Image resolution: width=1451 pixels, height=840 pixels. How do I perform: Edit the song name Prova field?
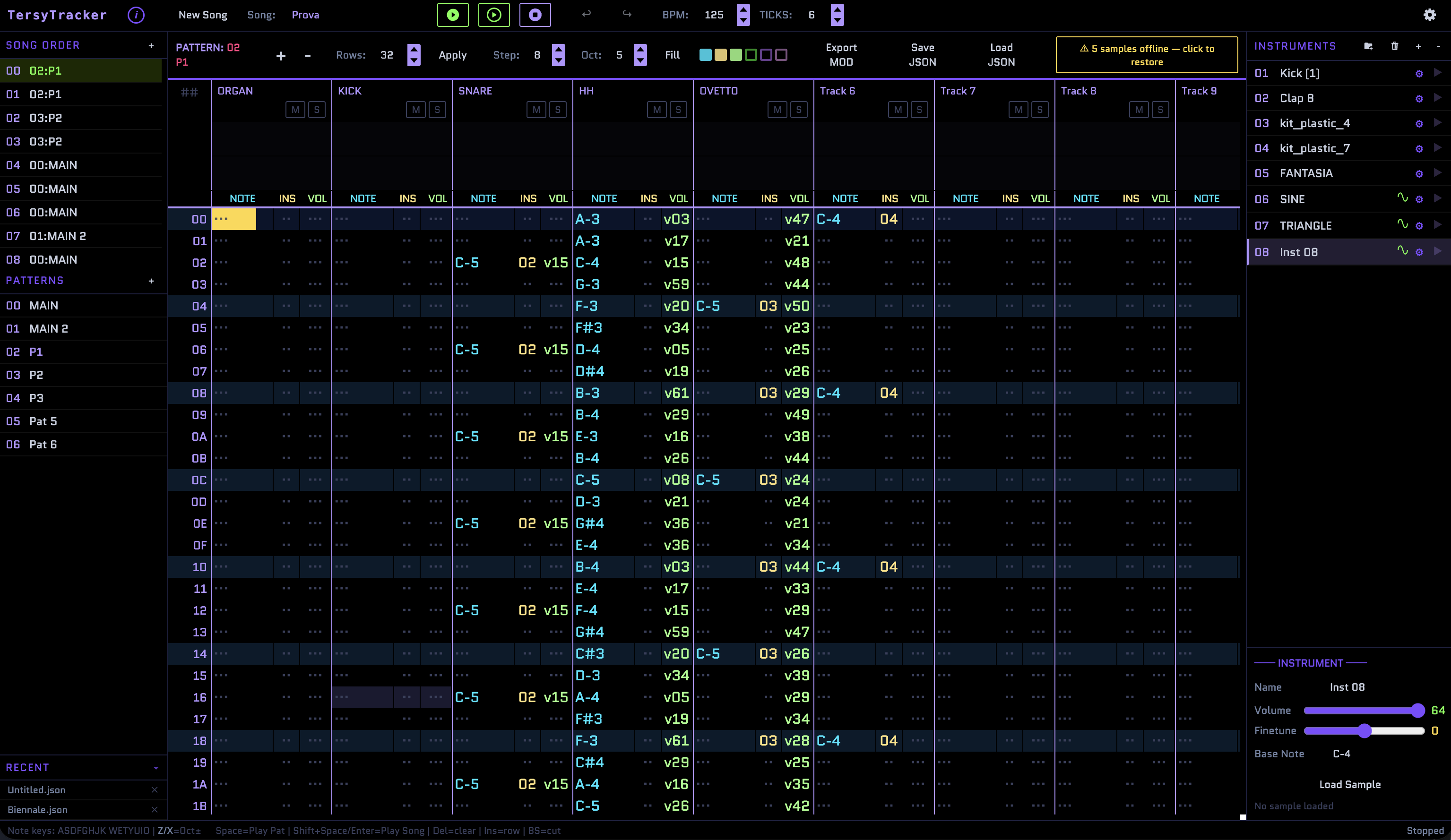306,15
